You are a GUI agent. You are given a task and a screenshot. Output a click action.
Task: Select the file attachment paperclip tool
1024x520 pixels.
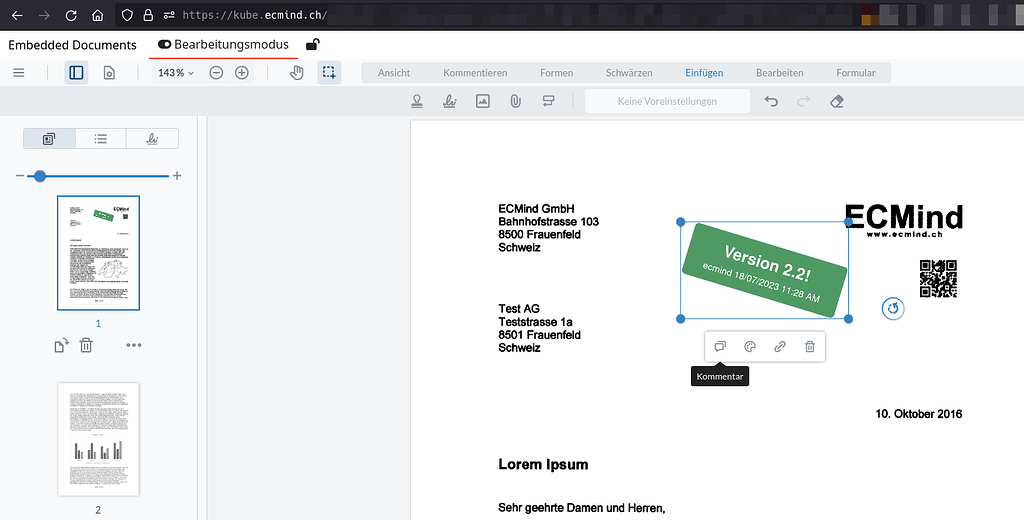click(x=515, y=101)
